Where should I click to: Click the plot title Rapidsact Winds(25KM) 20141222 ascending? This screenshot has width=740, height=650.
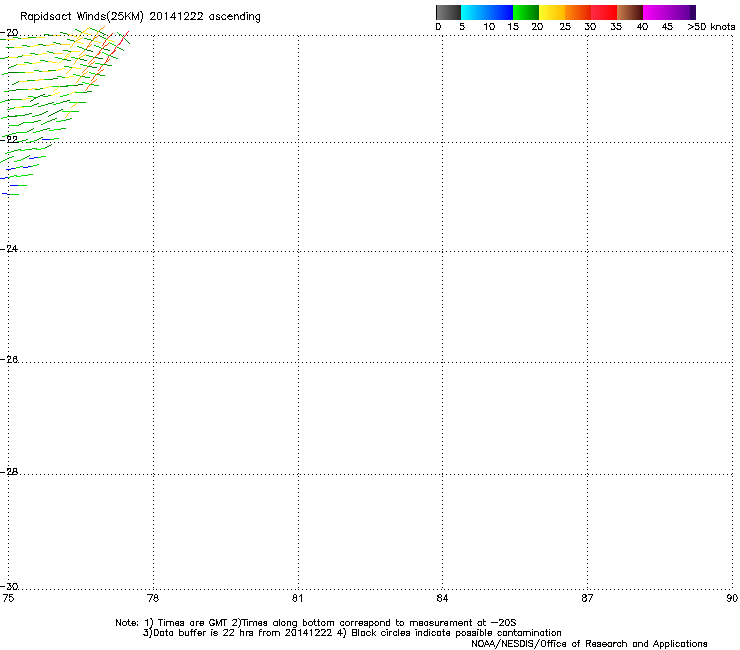tap(140, 17)
